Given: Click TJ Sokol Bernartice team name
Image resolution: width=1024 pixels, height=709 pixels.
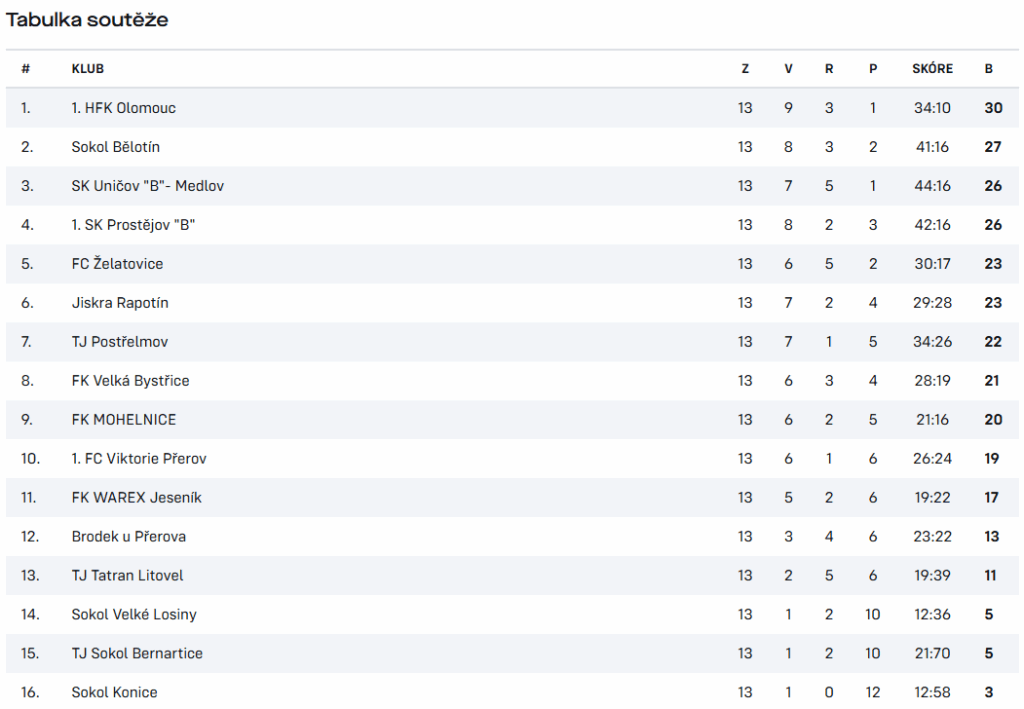Looking at the screenshot, I should click(x=137, y=654).
